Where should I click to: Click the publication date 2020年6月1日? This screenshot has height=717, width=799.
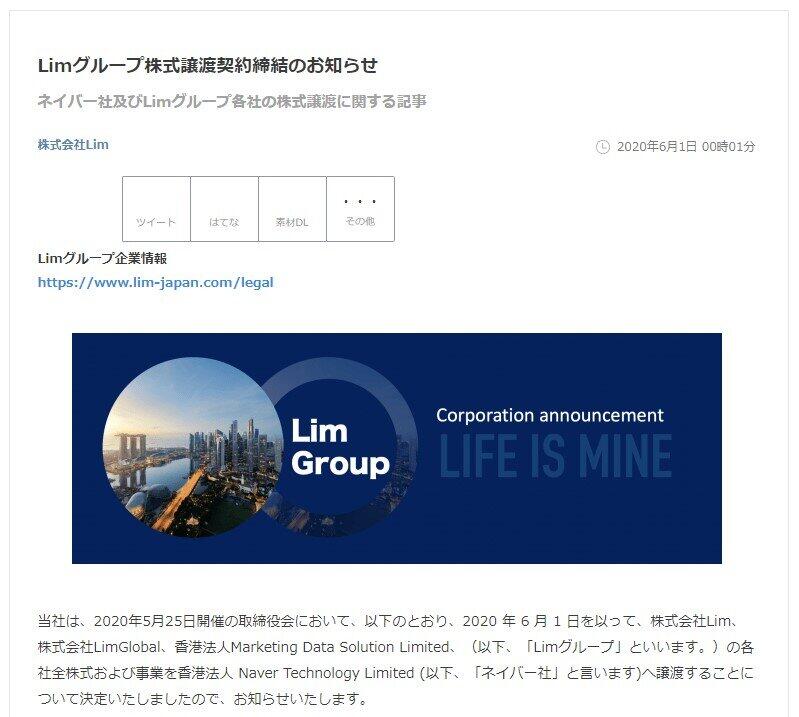[x=657, y=147]
